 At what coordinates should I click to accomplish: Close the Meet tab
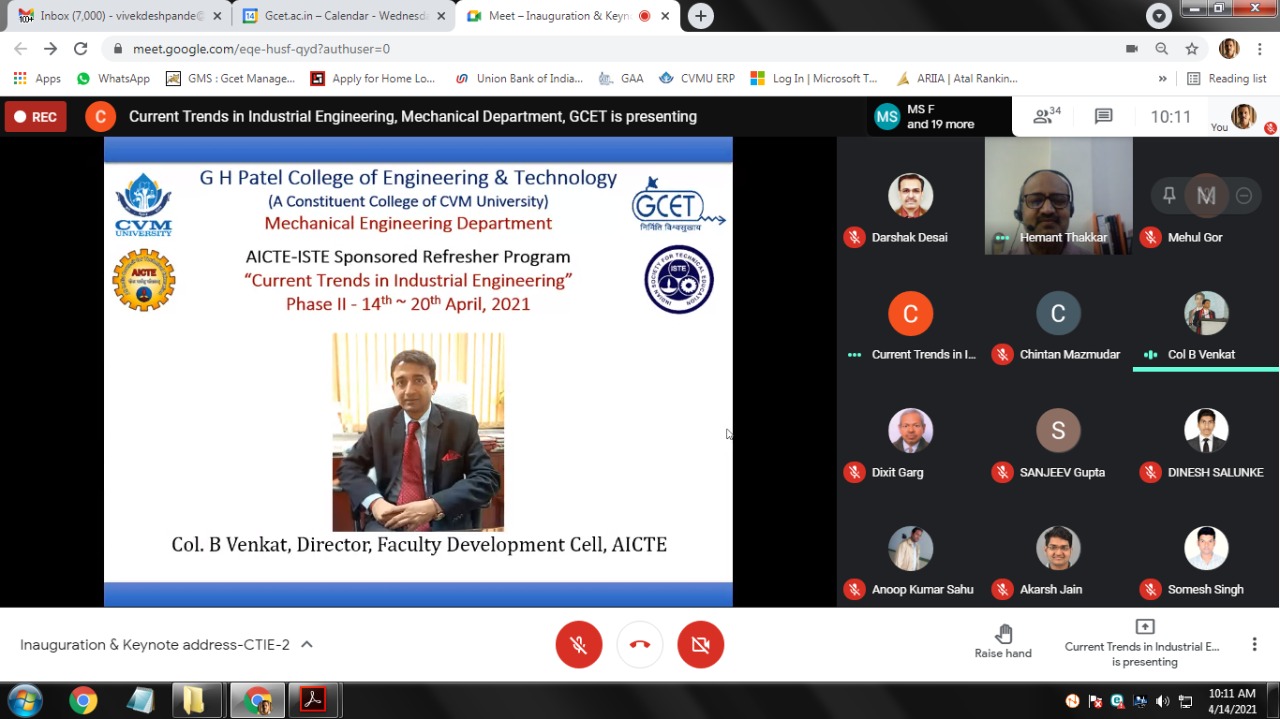point(665,16)
